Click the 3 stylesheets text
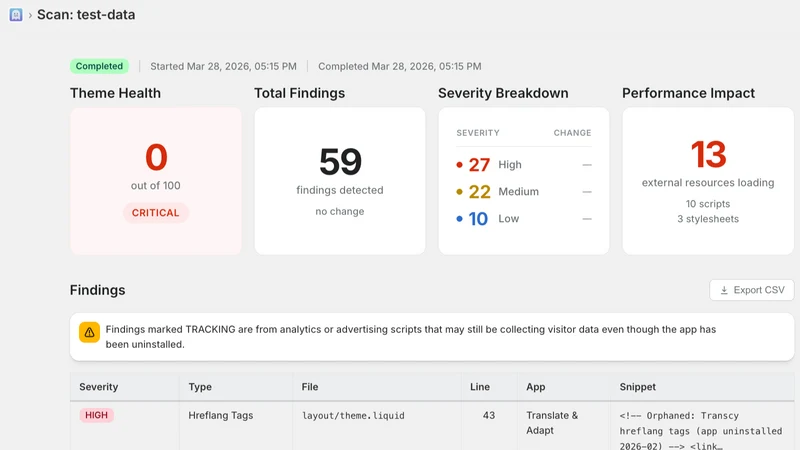Viewport: 800px width, 450px height. pos(708,219)
